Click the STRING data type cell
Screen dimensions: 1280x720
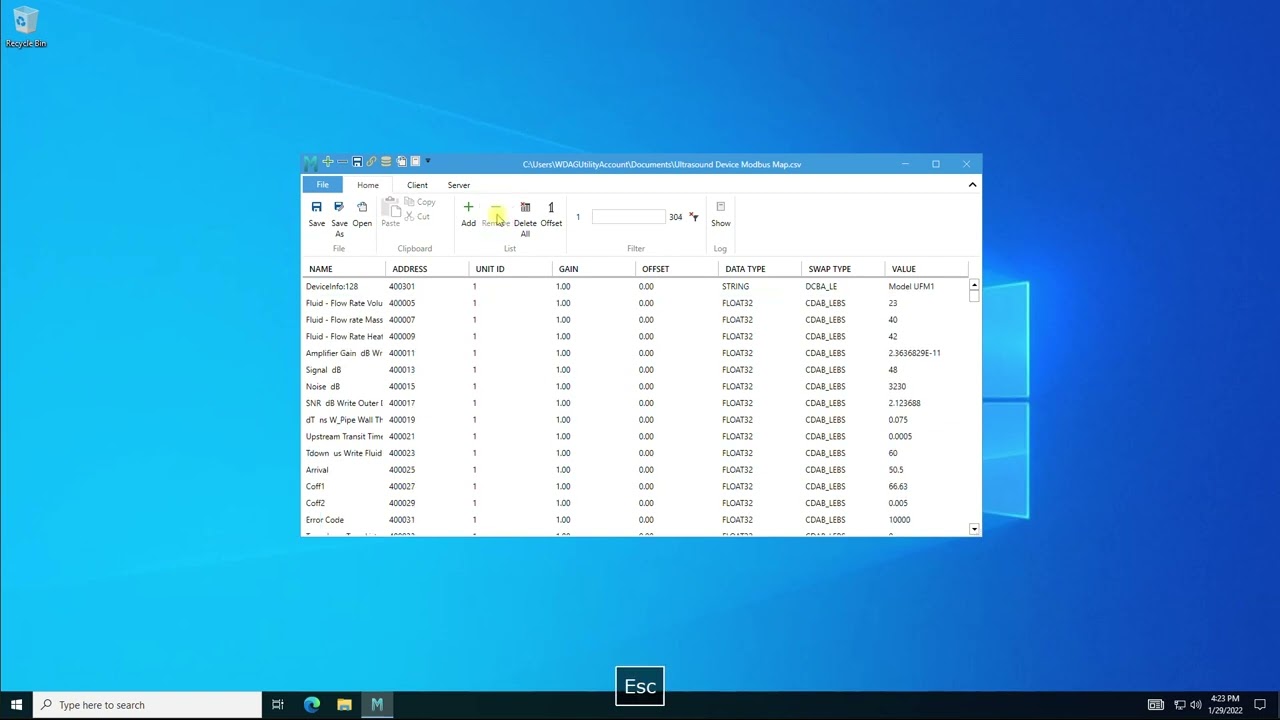tap(735, 286)
